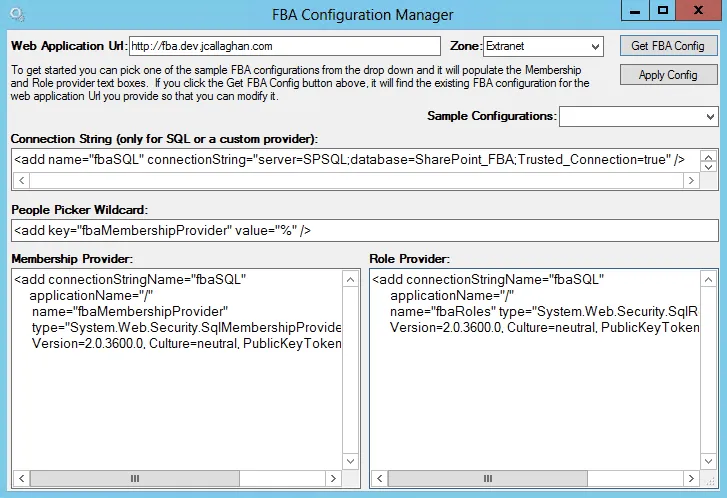Click the Role Provider horizontal scrollbar thumb
Image resolution: width=727 pixels, height=498 pixels.
(488, 478)
